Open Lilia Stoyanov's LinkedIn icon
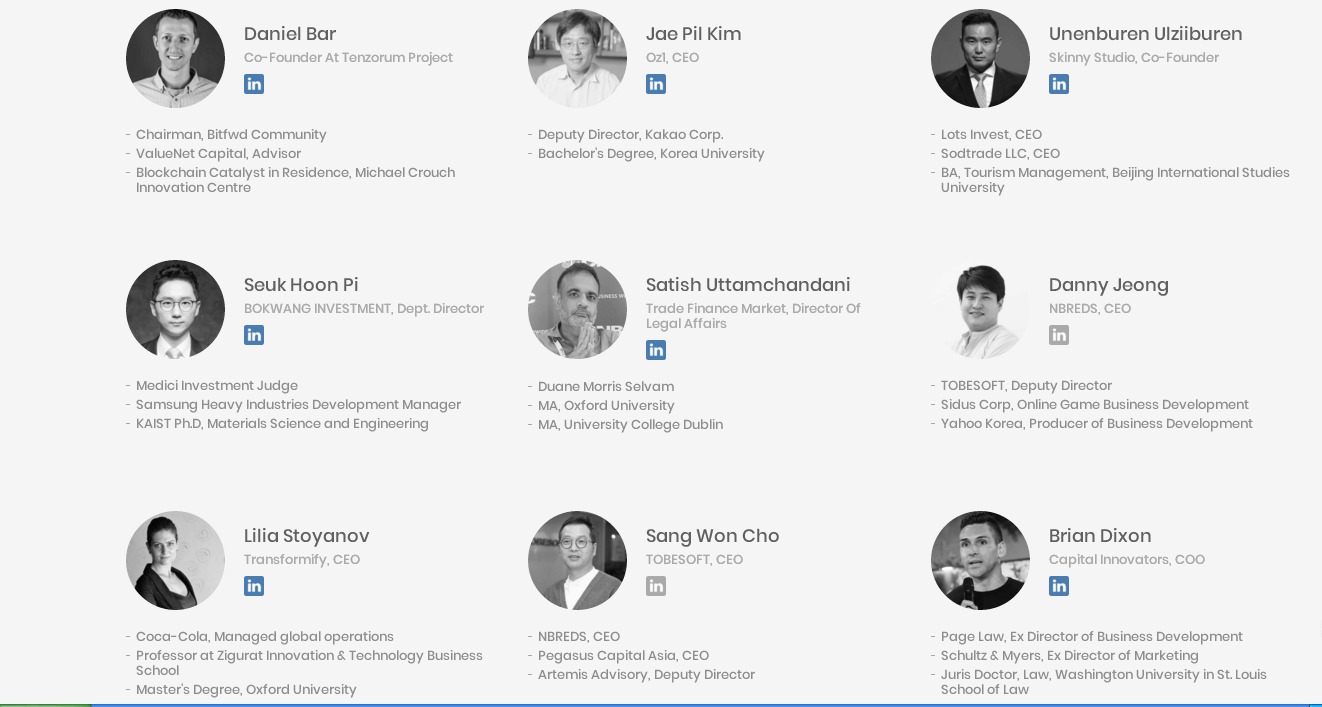Viewport: 1322px width, 707px height. (254, 586)
